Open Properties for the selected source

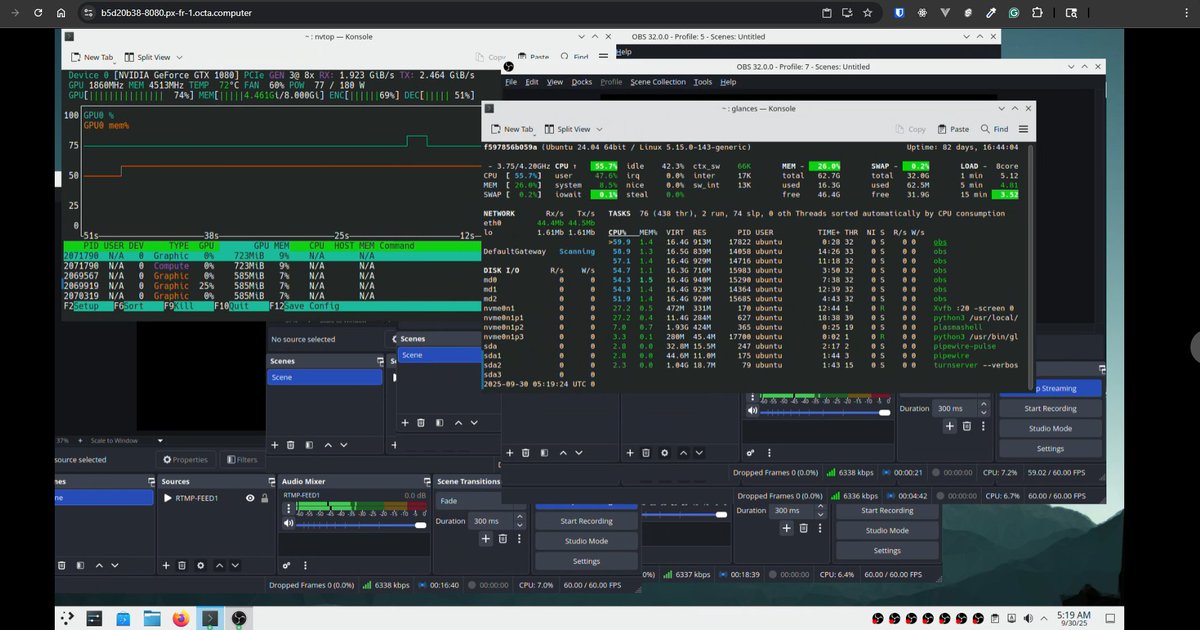186,460
